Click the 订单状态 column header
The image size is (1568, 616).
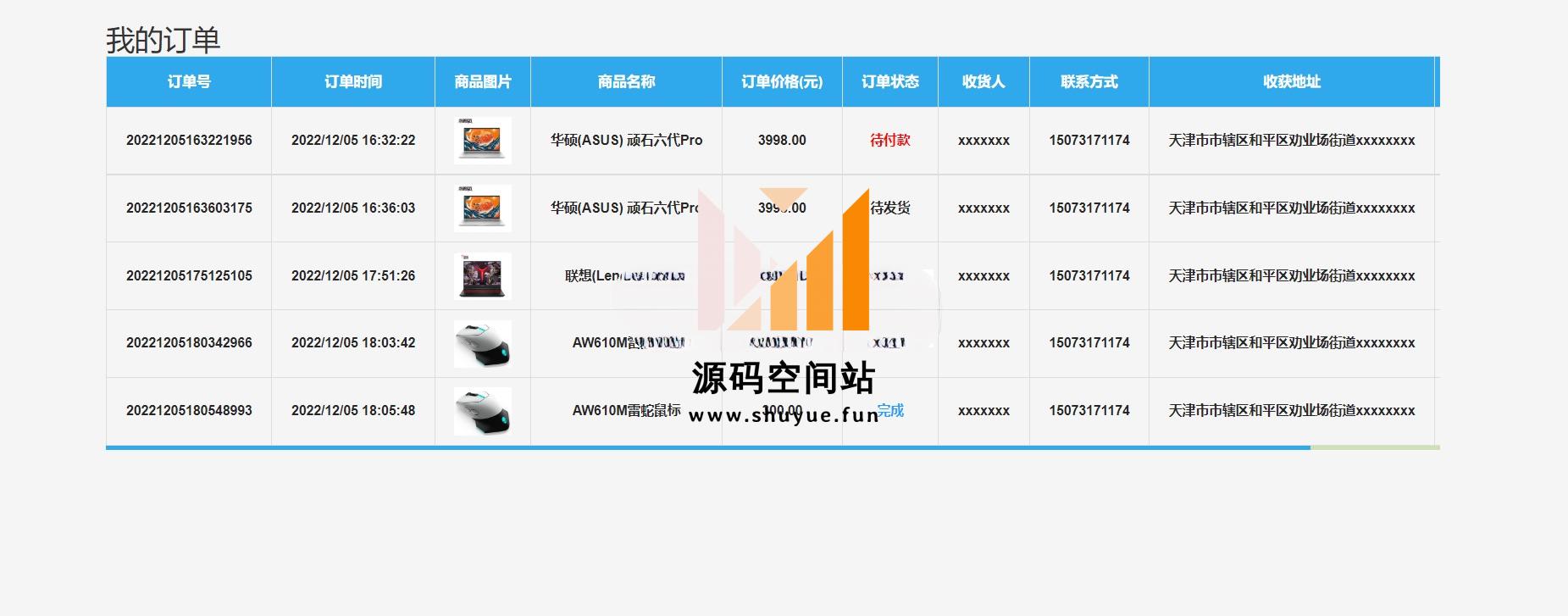point(890,82)
